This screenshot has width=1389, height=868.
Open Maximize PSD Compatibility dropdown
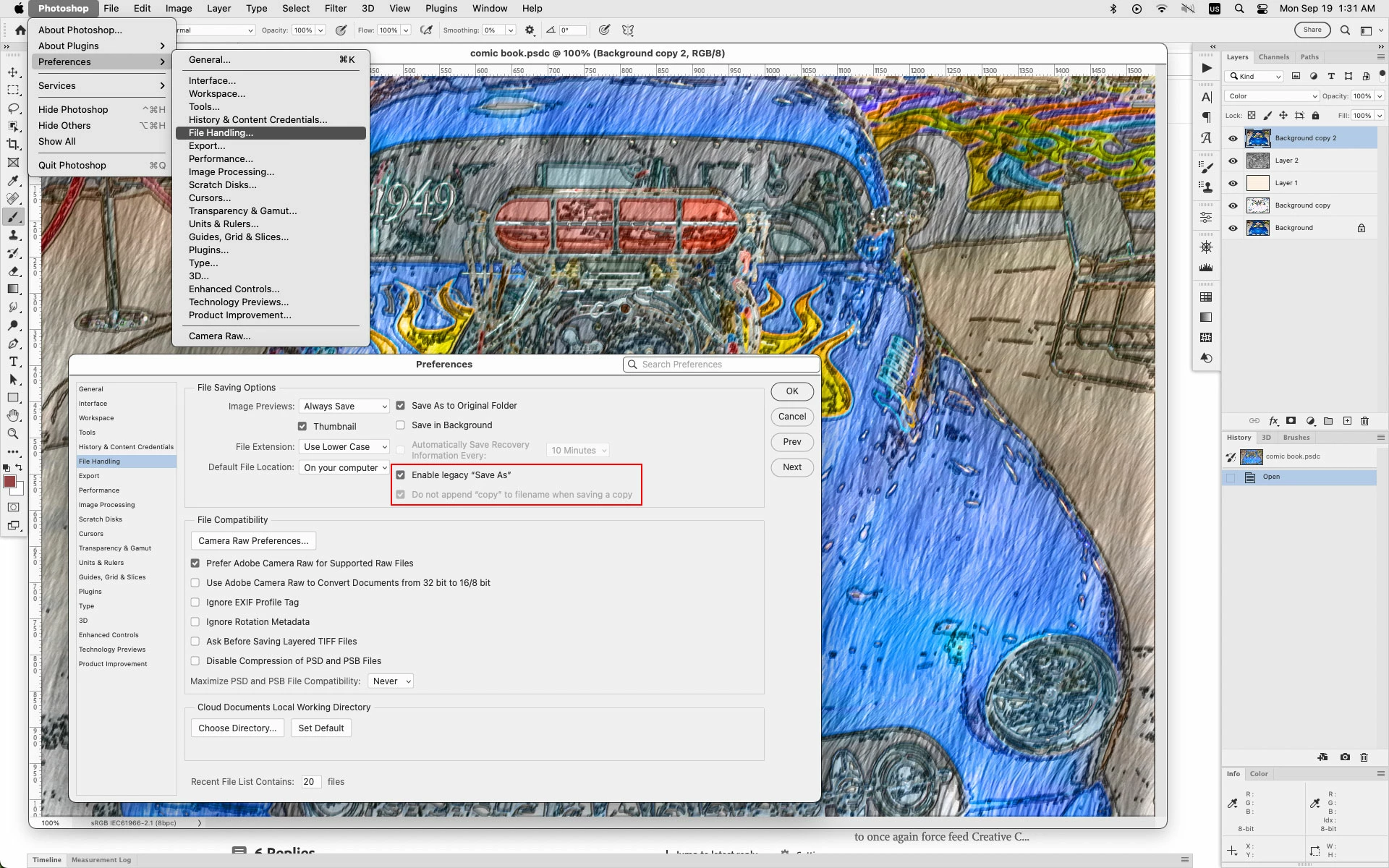(x=391, y=681)
